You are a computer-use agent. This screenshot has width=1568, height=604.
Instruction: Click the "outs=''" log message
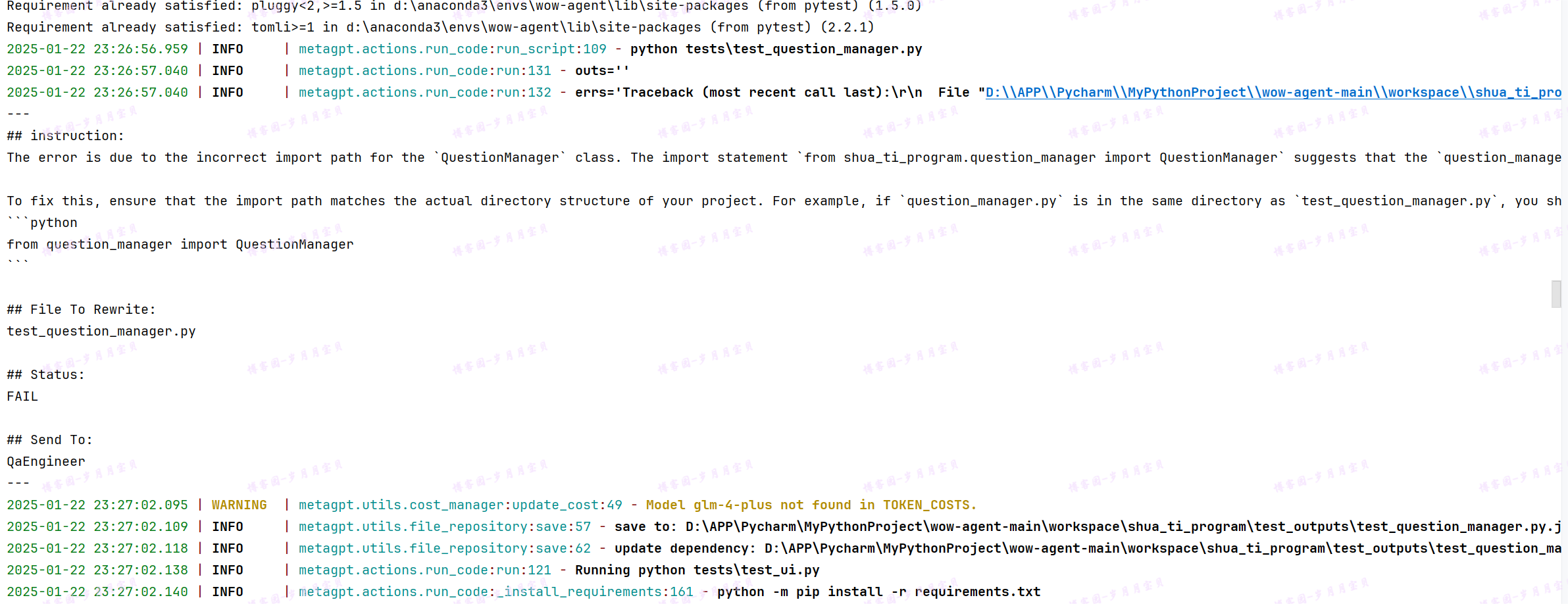coord(602,71)
